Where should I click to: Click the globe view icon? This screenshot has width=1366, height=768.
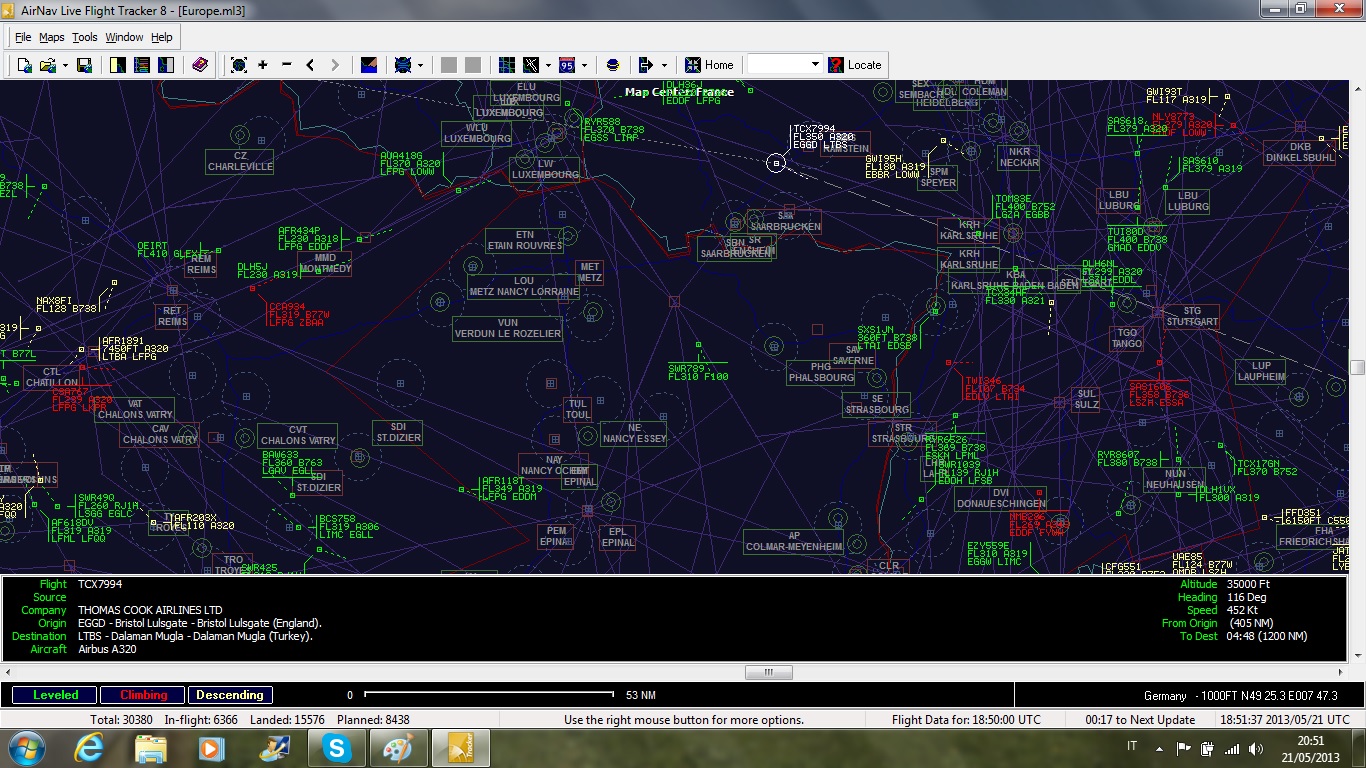point(613,65)
